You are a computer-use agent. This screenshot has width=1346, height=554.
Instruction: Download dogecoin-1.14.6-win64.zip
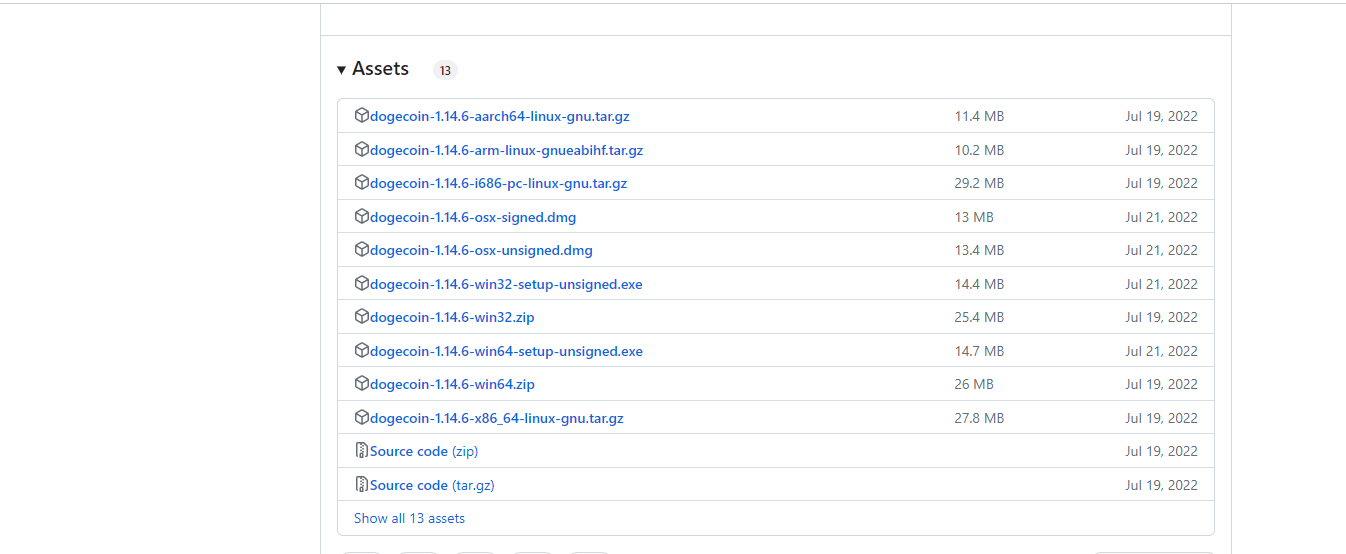coord(452,384)
